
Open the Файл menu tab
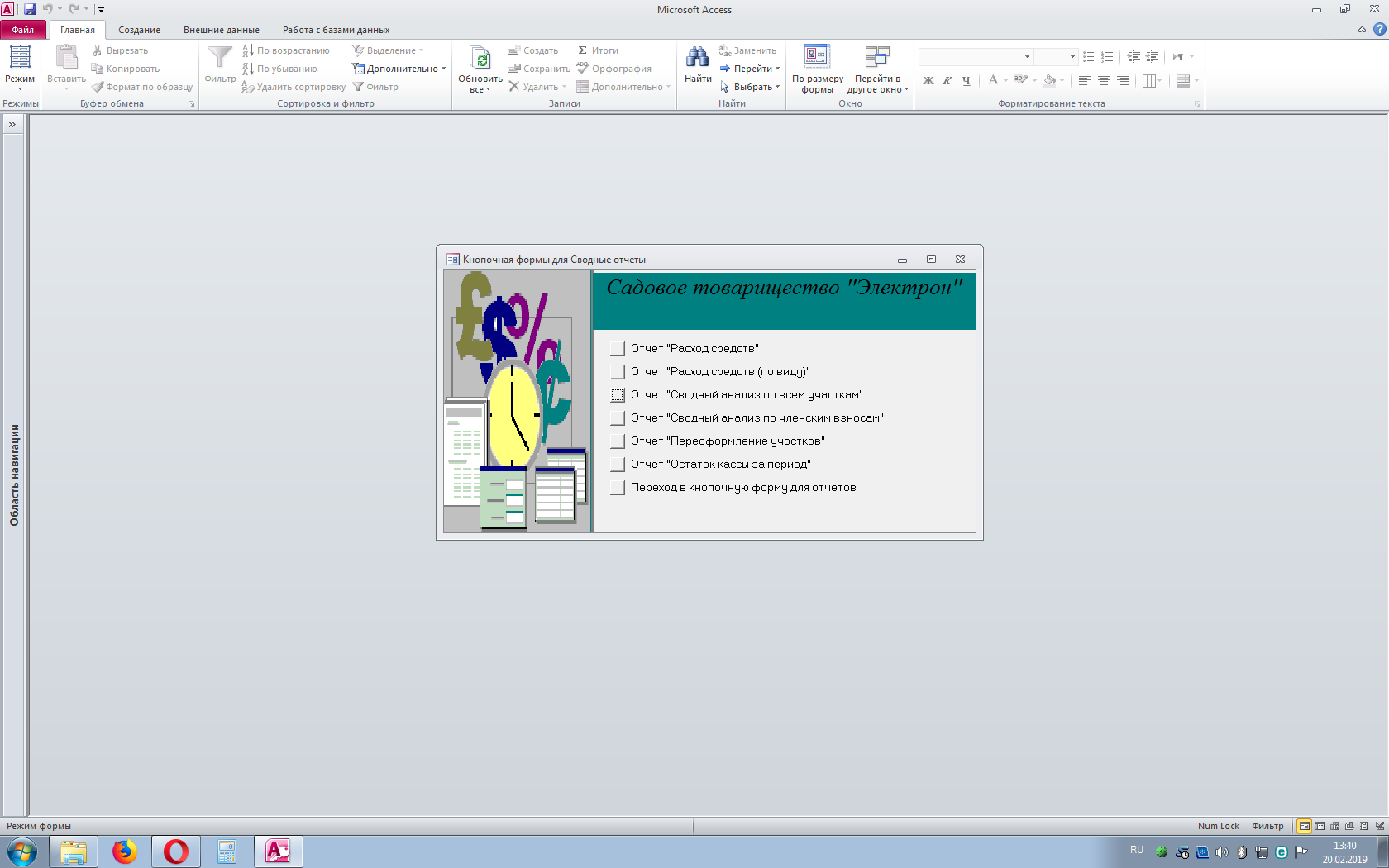[23, 30]
